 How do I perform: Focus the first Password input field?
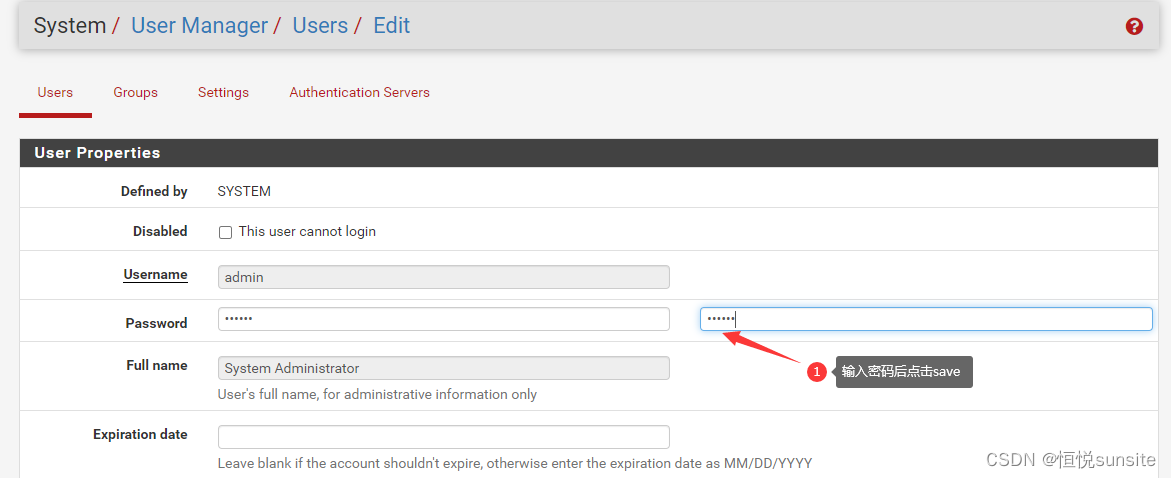(444, 319)
